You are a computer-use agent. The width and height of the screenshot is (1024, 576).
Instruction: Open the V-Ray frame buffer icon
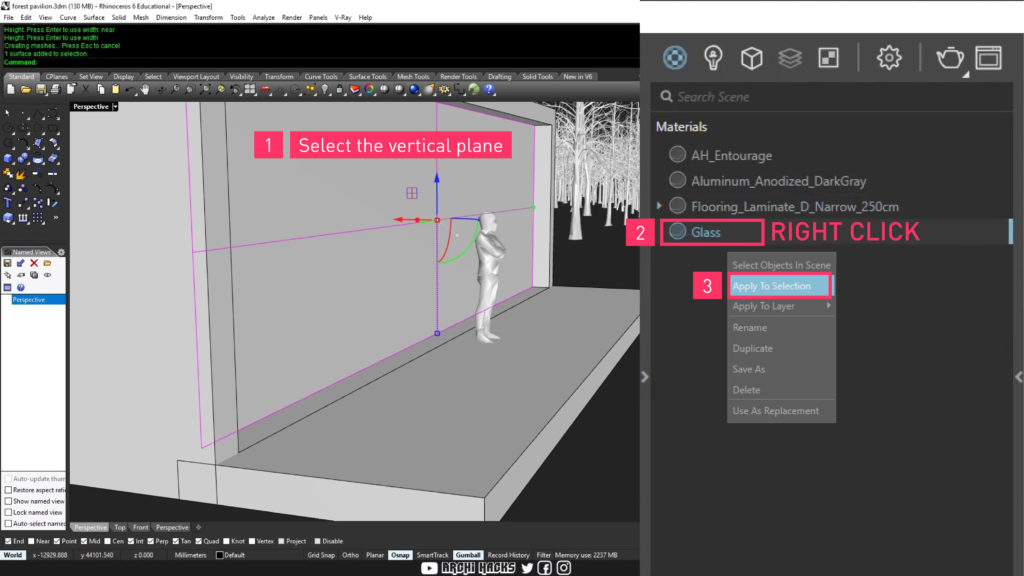pyautogui.click(x=989, y=58)
